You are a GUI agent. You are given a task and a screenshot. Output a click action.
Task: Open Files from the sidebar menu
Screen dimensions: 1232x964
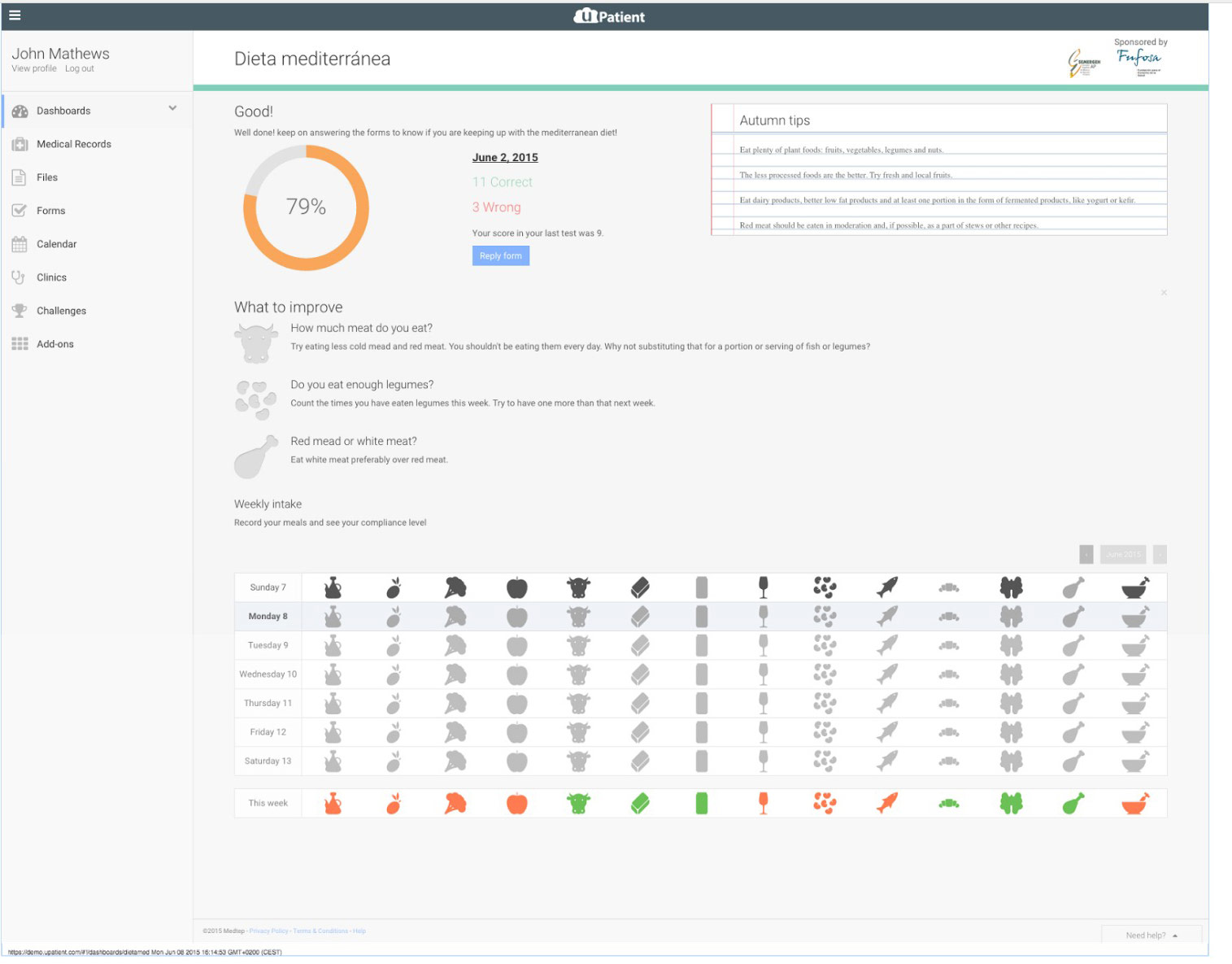coord(47,177)
